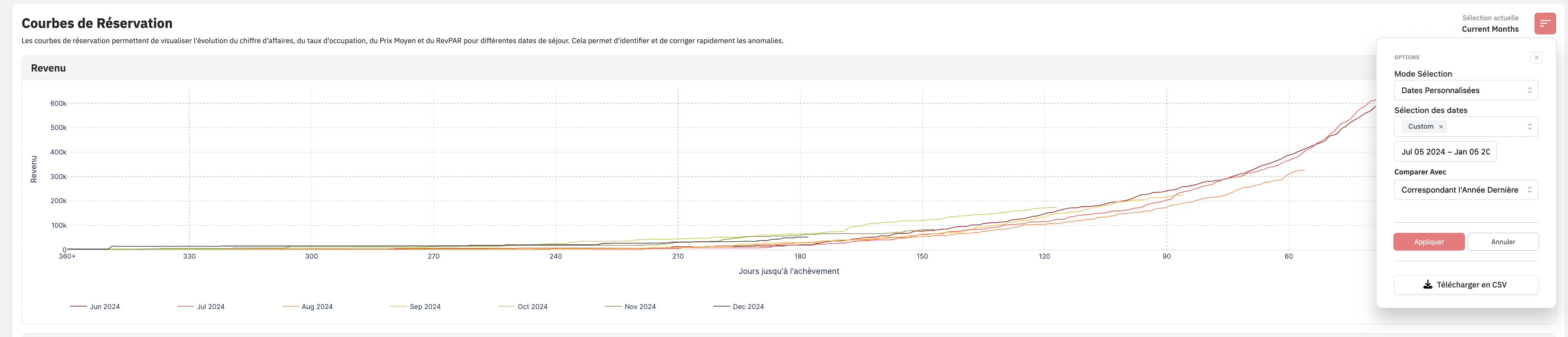The height and width of the screenshot is (337, 1568).
Task: Click the 60 x-axis tick label
Action: pos(1289,256)
